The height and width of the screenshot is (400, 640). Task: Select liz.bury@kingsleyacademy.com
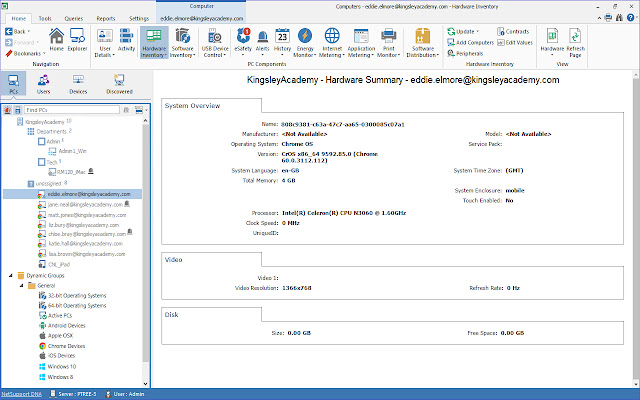click(x=79, y=225)
